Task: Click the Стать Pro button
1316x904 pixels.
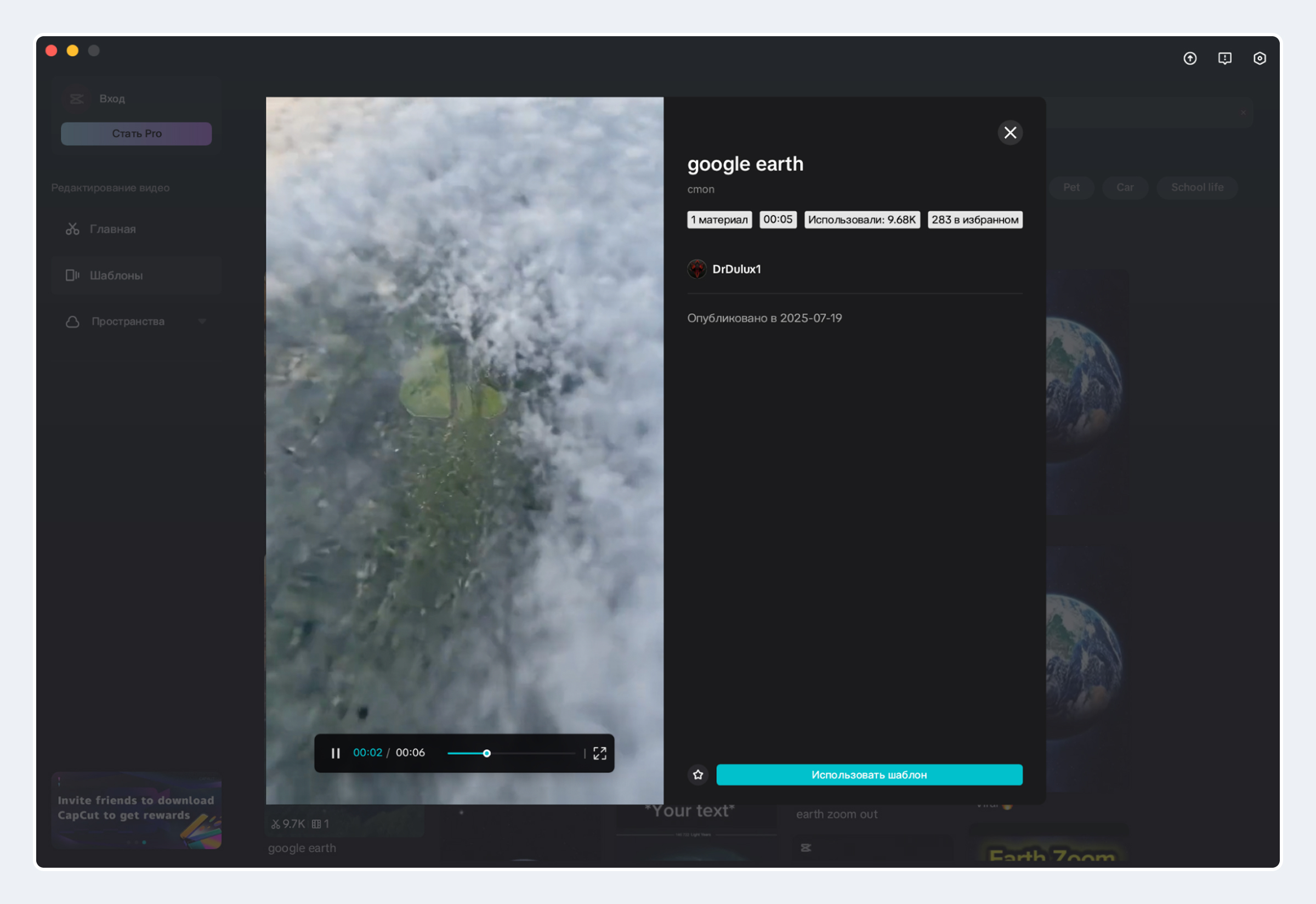Action: (x=137, y=134)
